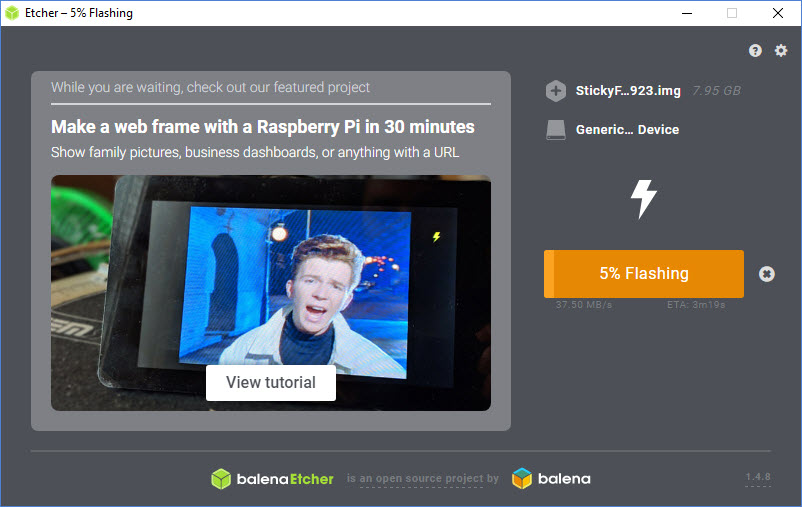Viewport: 802px width, 507px height.
Task: Click 'While you are waiting' banner text
Action: (x=210, y=87)
